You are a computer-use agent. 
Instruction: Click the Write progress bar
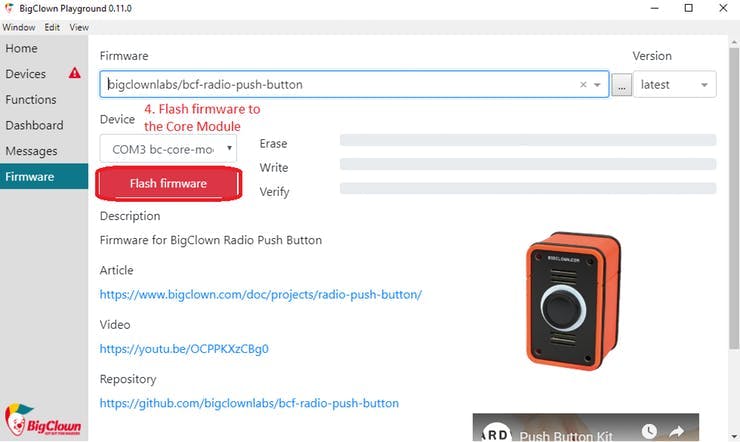(x=528, y=164)
